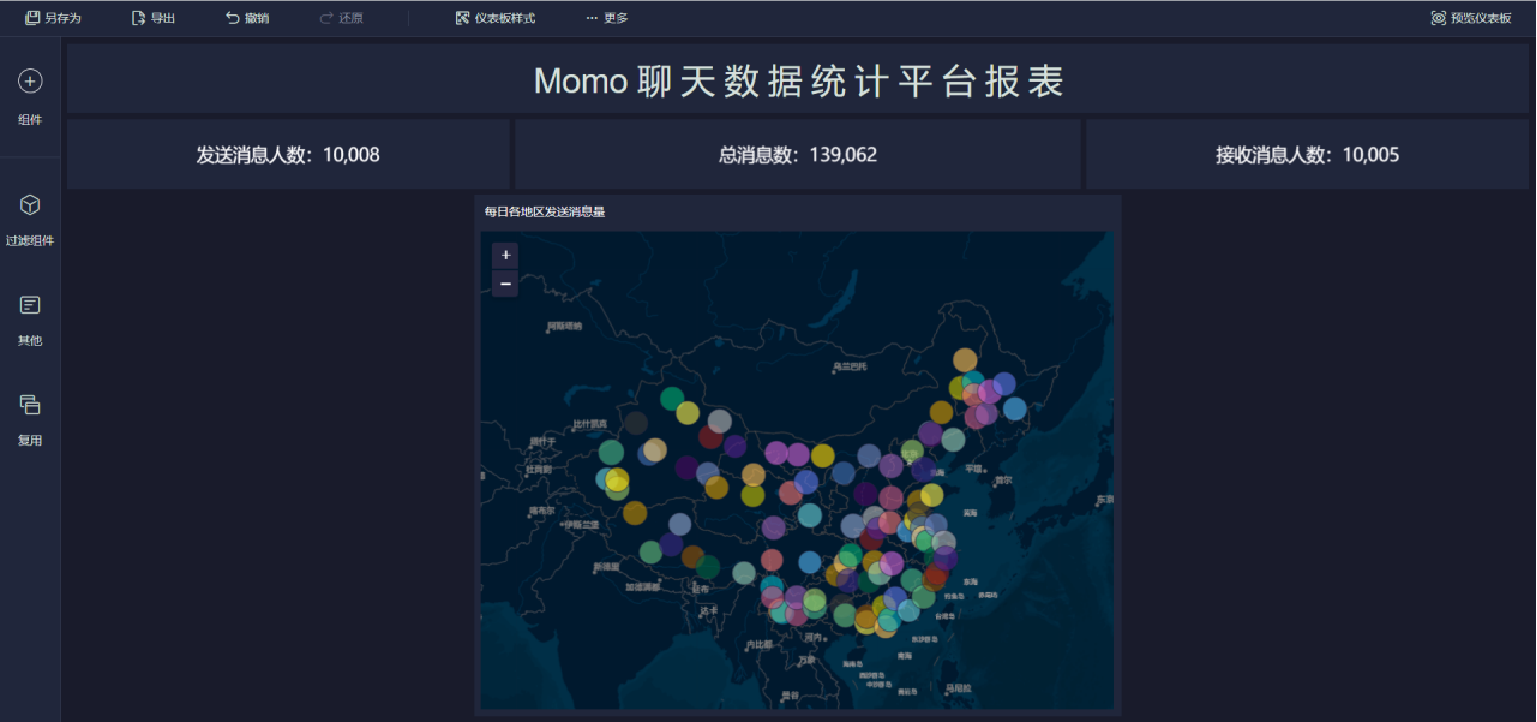Viewport: 1537px width, 722px height.
Task: Open 仪表板样式 dashboard style settings
Action: [495, 18]
